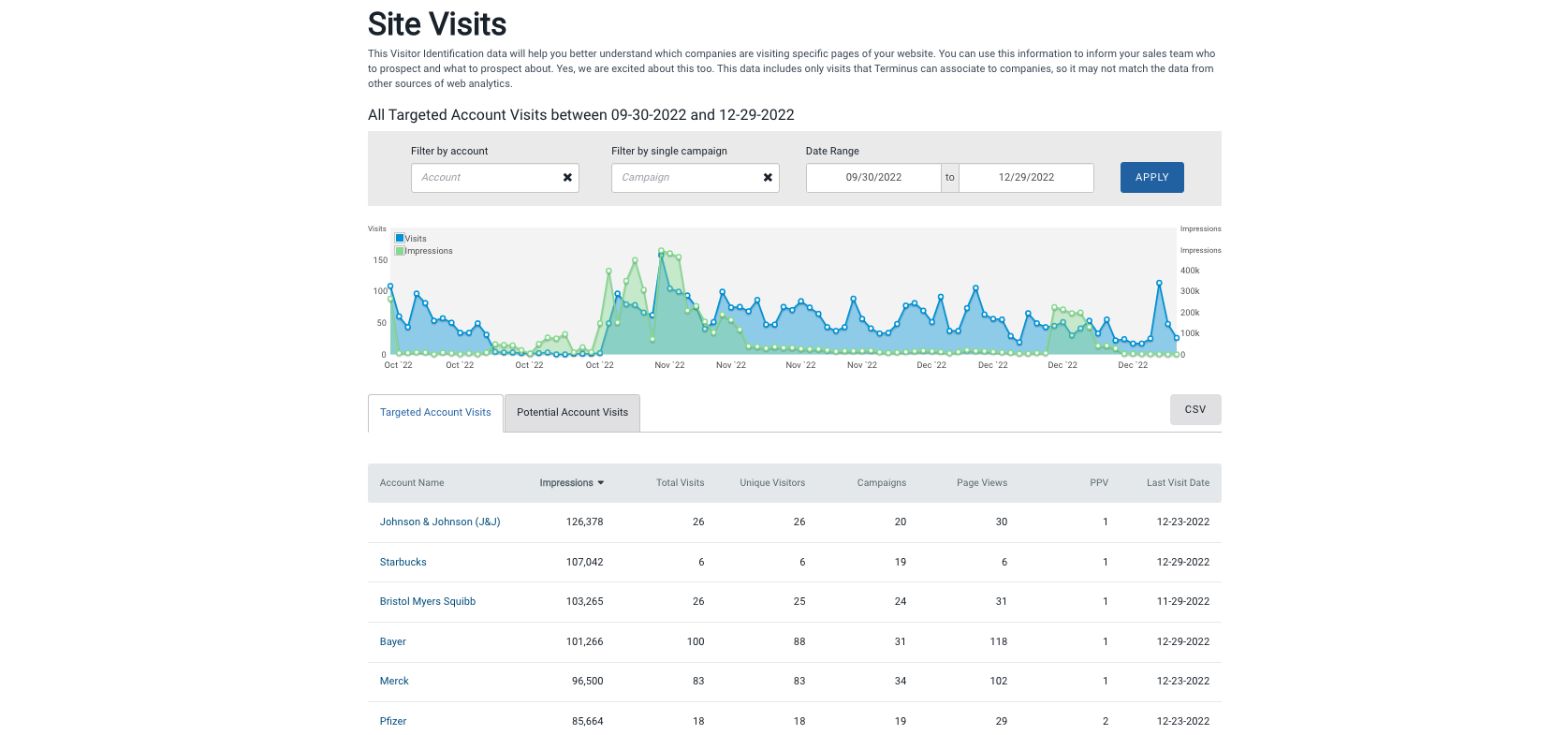1568x735 pixels.
Task: Select impressions value 85,664
Action: pyautogui.click(x=587, y=722)
